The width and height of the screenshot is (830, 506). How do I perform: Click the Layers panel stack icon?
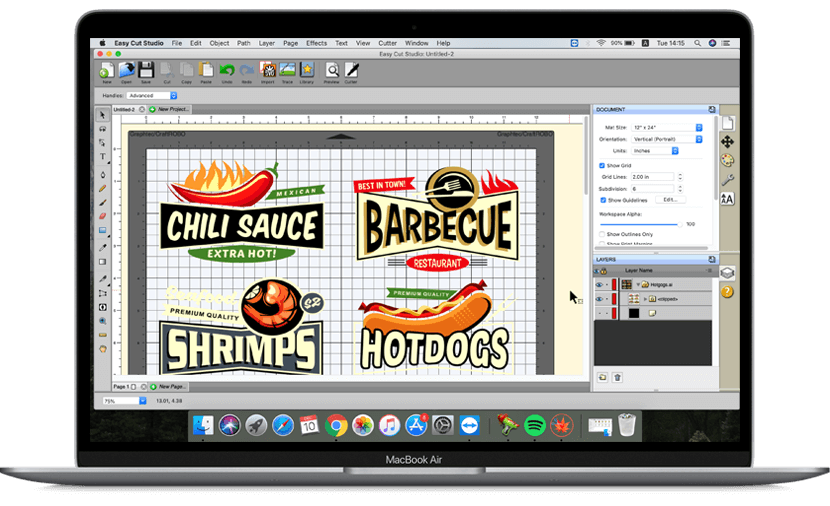tap(727, 273)
